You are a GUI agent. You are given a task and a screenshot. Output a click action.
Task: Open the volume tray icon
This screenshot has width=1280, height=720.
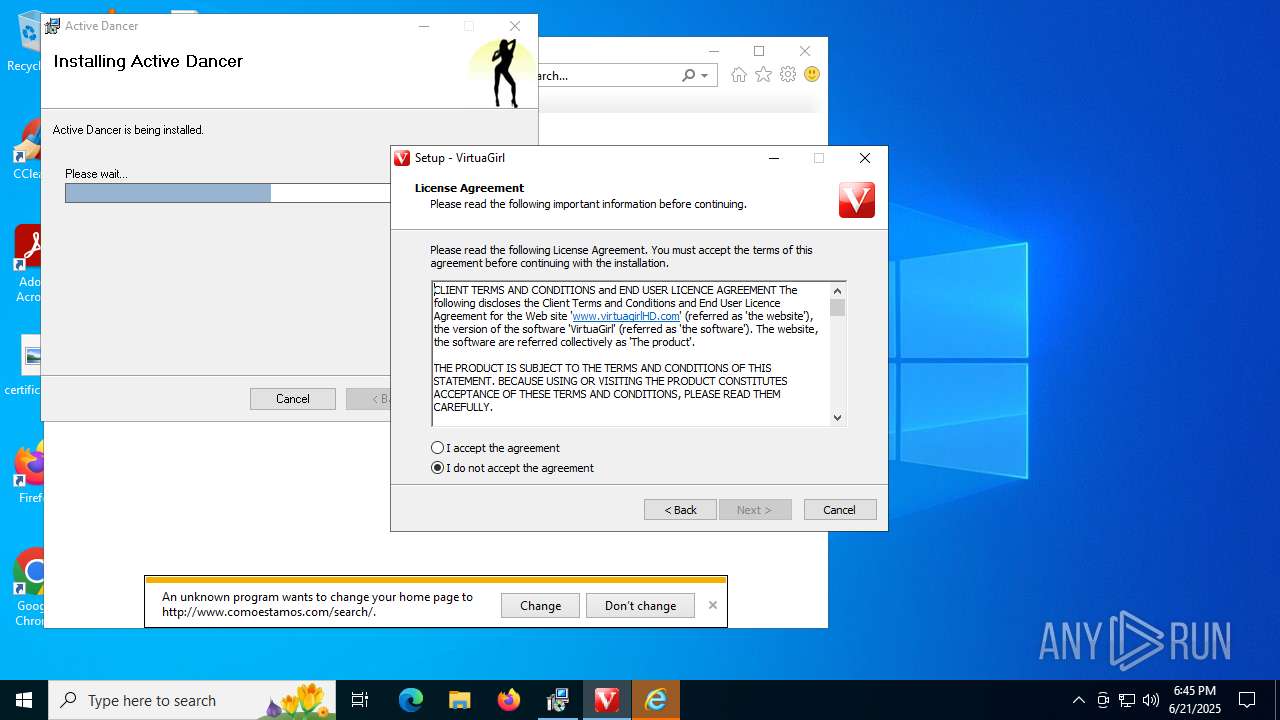point(1151,700)
